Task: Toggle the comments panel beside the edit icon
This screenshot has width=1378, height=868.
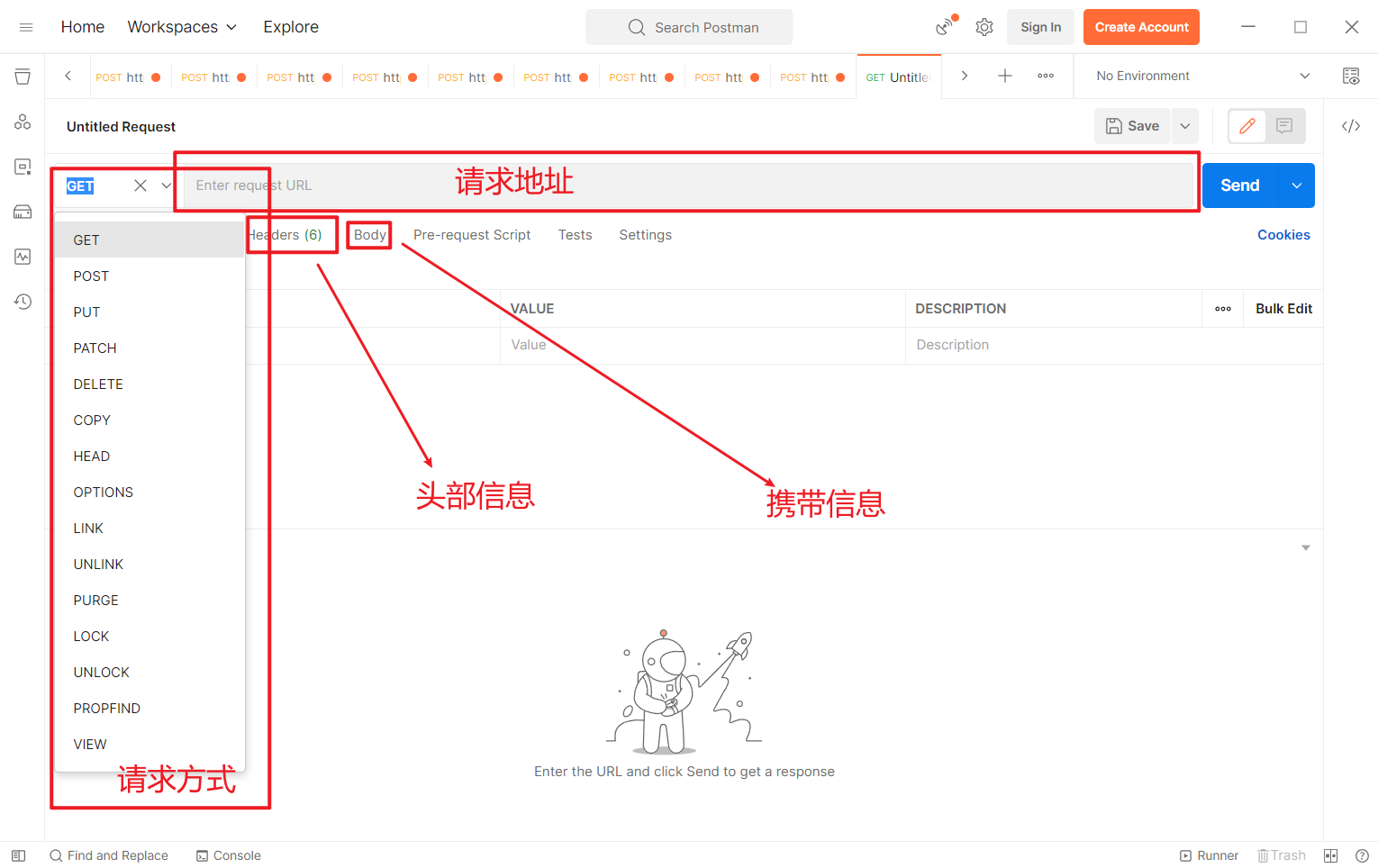Action: pos(1284,126)
